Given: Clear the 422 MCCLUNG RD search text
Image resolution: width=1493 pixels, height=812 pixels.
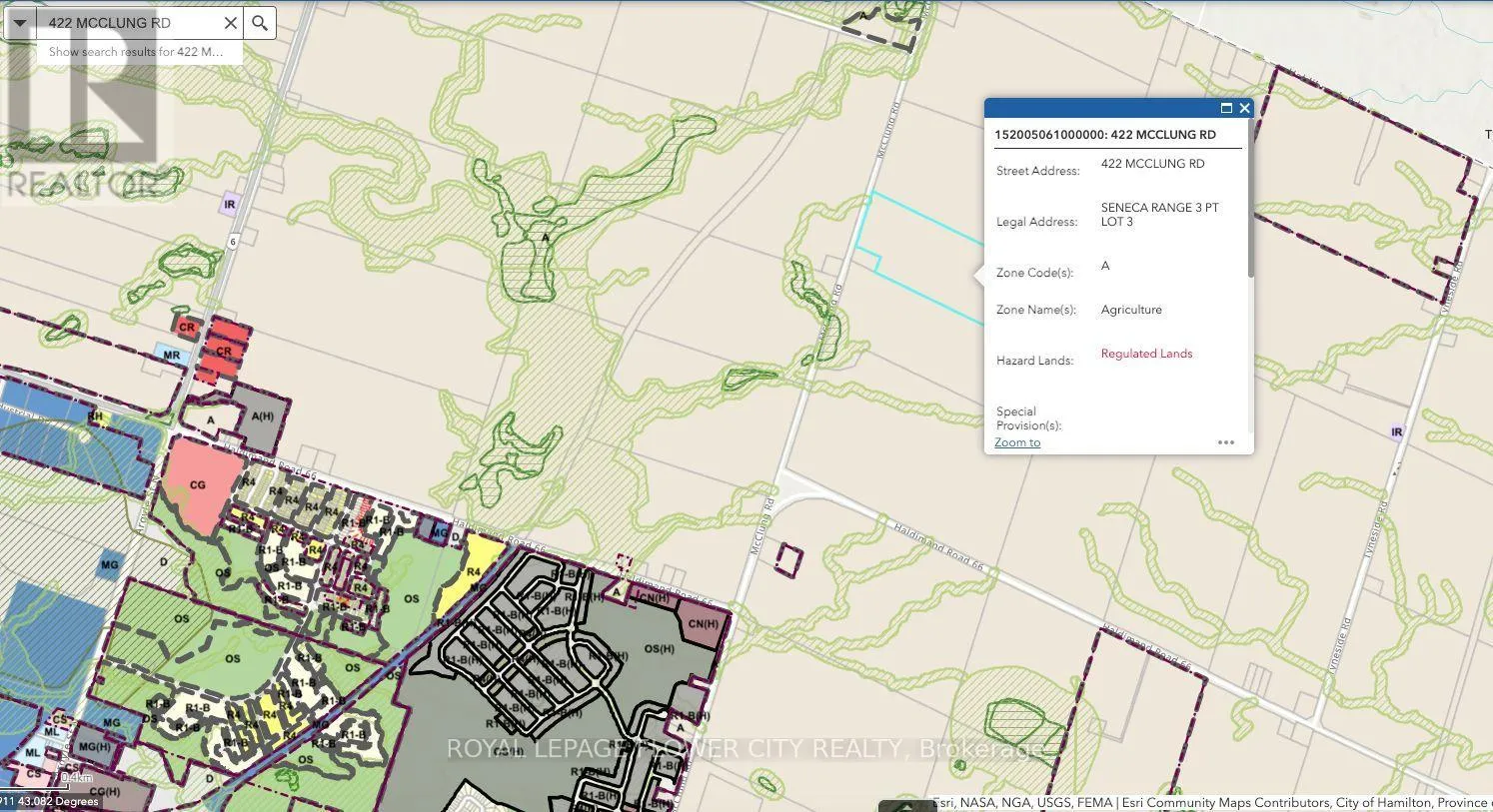Looking at the screenshot, I should click(x=230, y=23).
